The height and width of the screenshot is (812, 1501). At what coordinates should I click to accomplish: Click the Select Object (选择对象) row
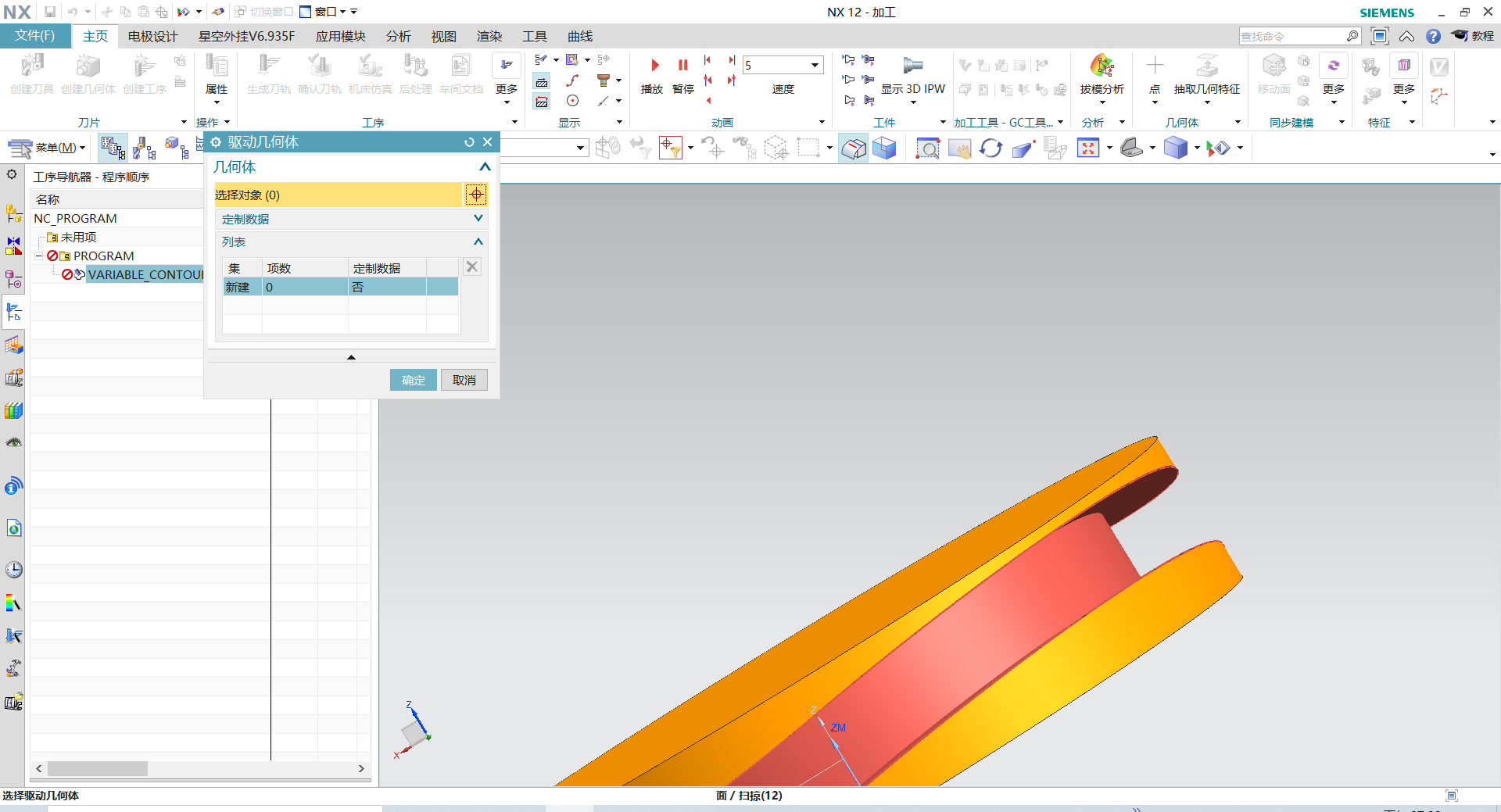coord(339,195)
